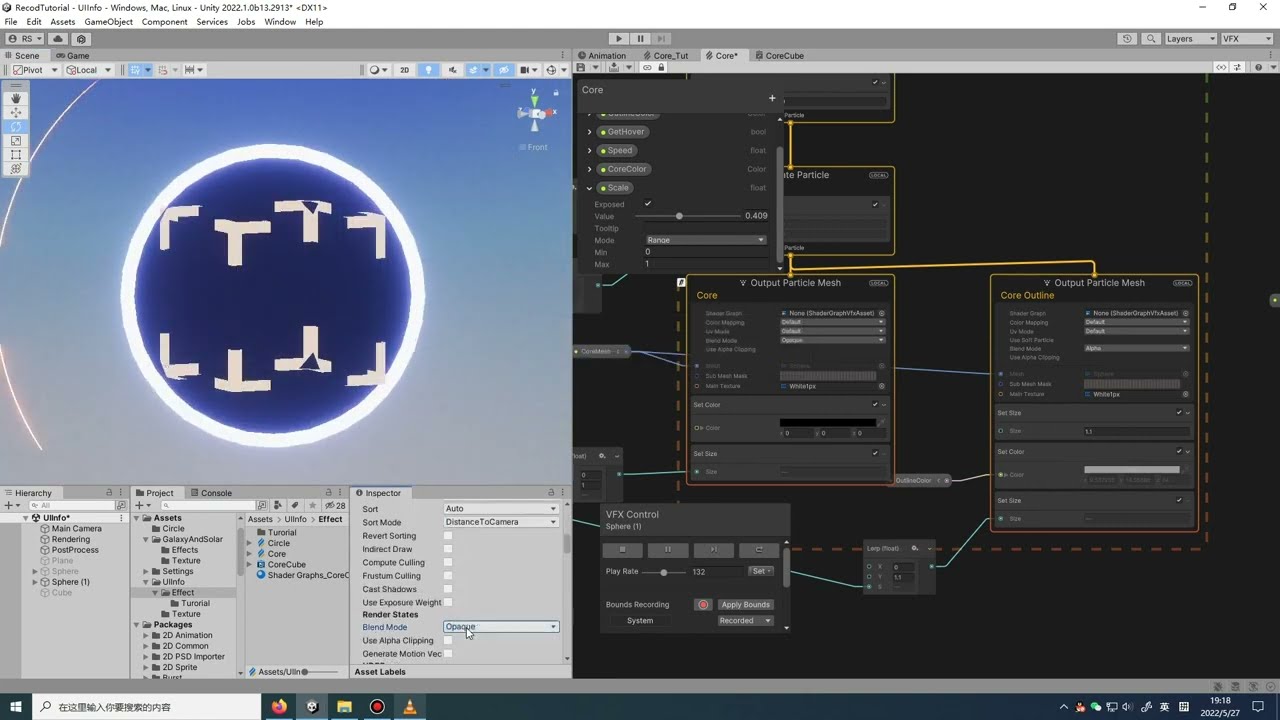Open the VLC icon in the taskbar
This screenshot has height=720, width=1280.
pyautogui.click(x=409, y=707)
